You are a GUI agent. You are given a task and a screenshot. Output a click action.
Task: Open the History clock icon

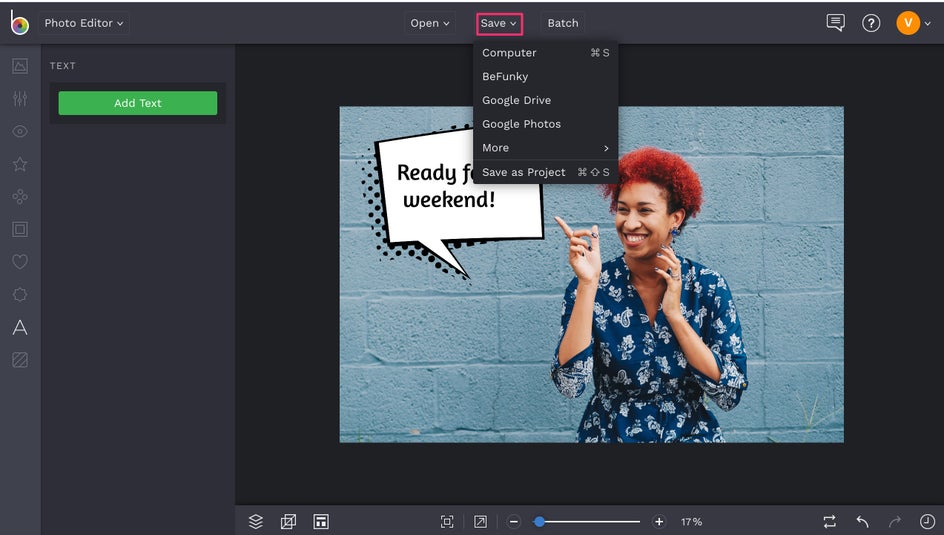927,522
